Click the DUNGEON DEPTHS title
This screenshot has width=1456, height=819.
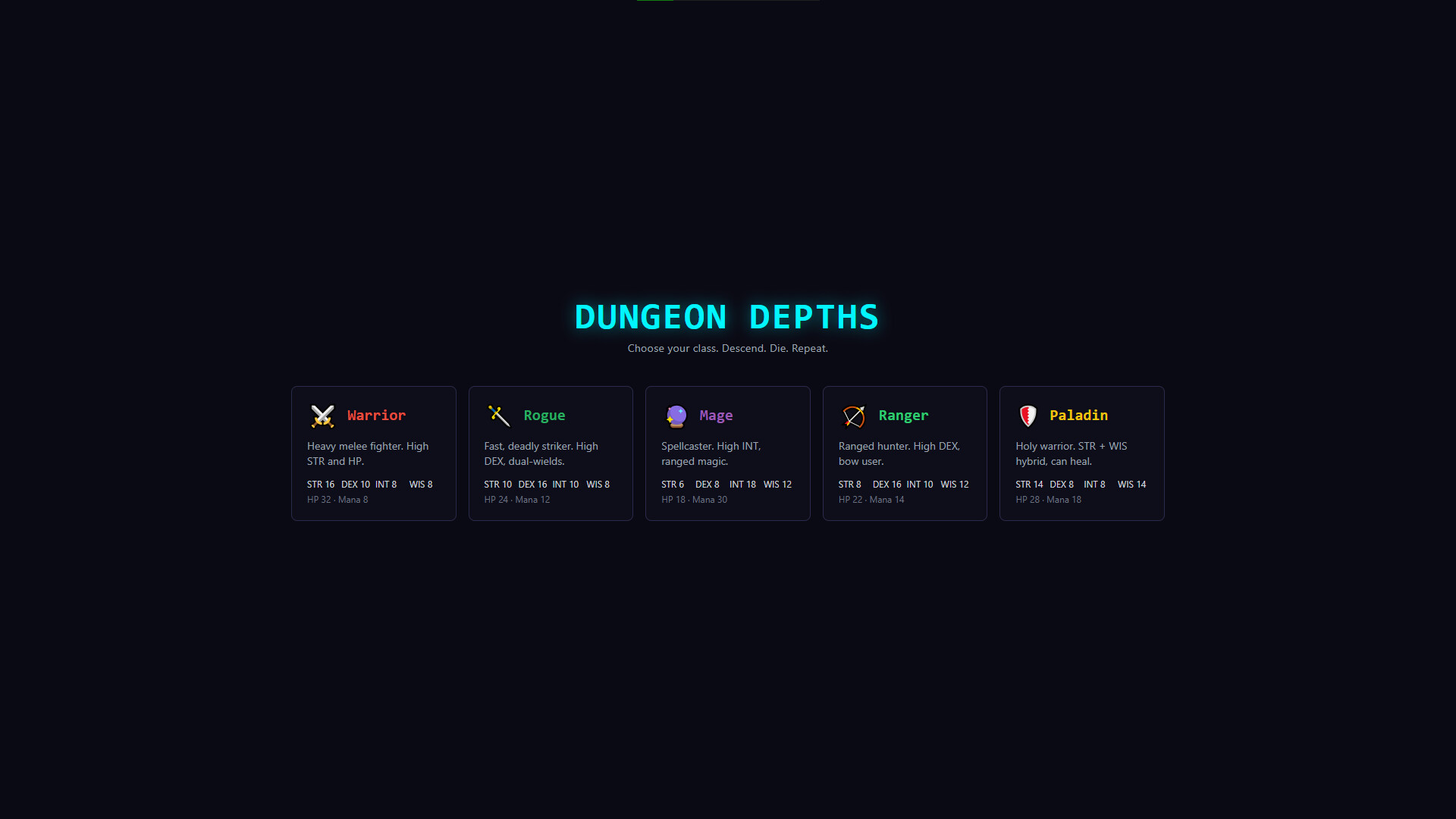(x=727, y=317)
